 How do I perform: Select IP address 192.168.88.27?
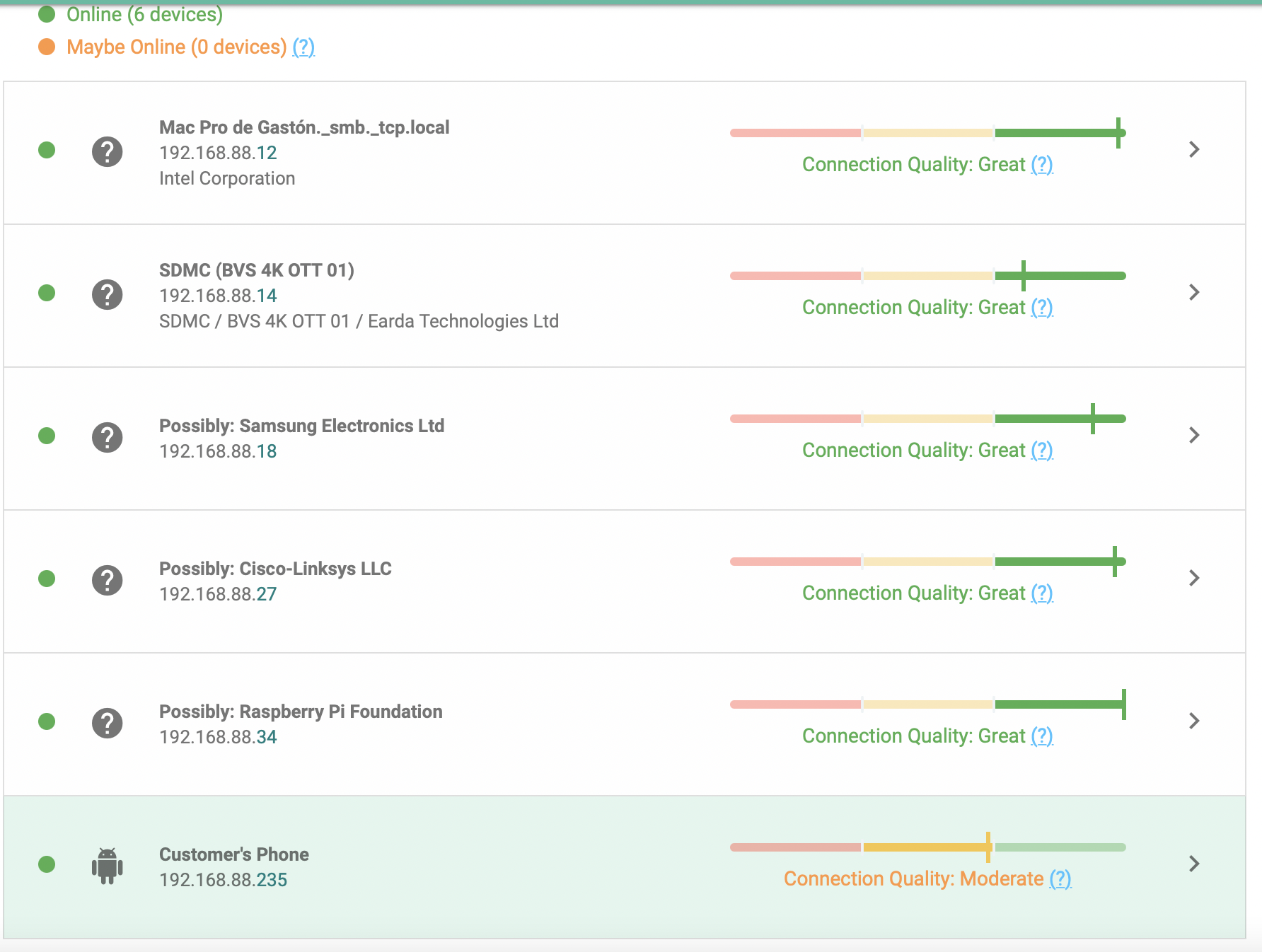(x=218, y=594)
